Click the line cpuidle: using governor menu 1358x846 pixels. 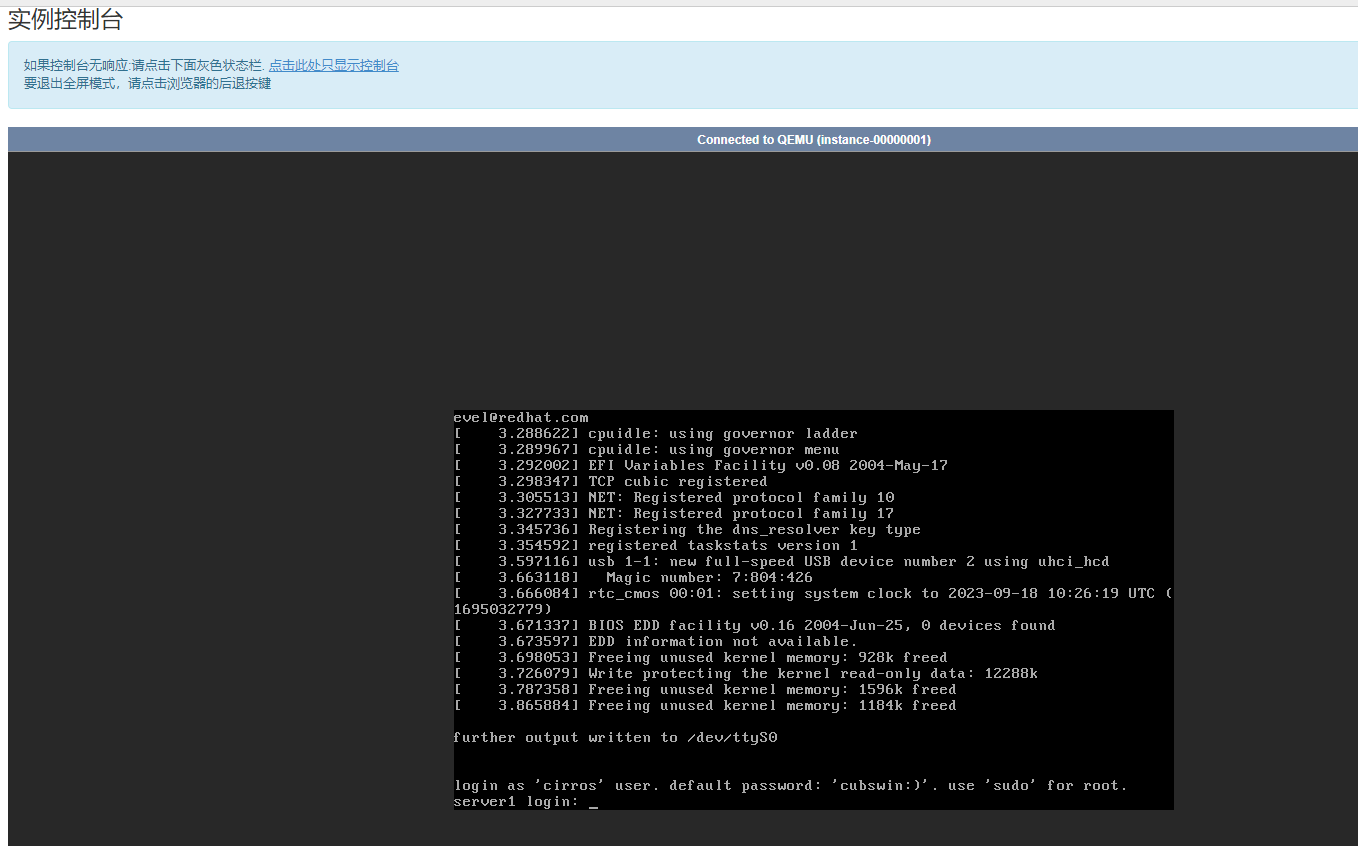tap(647, 450)
